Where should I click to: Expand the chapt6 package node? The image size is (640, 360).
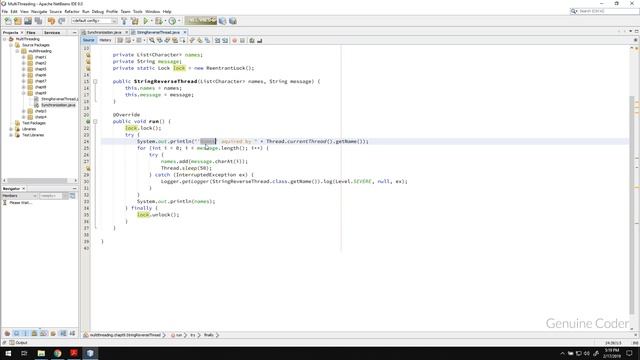tap(24, 75)
